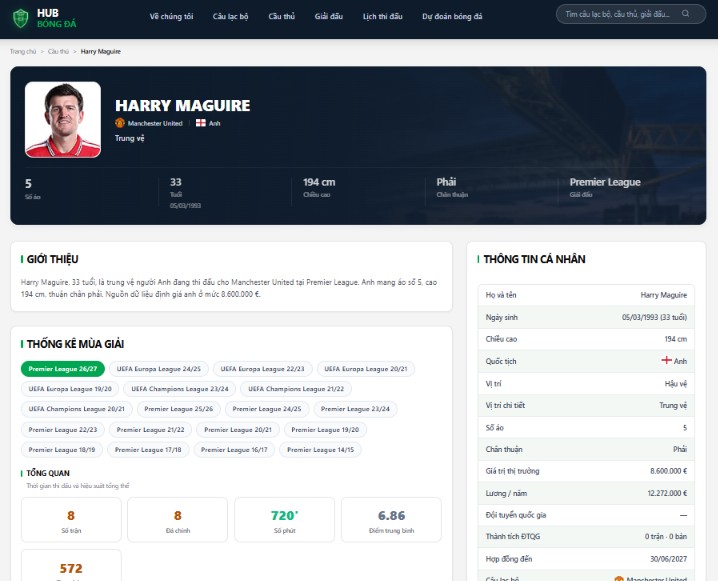Click the England flag next to Anh in header
The image size is (718, 581).
click(x=201, y=123)
